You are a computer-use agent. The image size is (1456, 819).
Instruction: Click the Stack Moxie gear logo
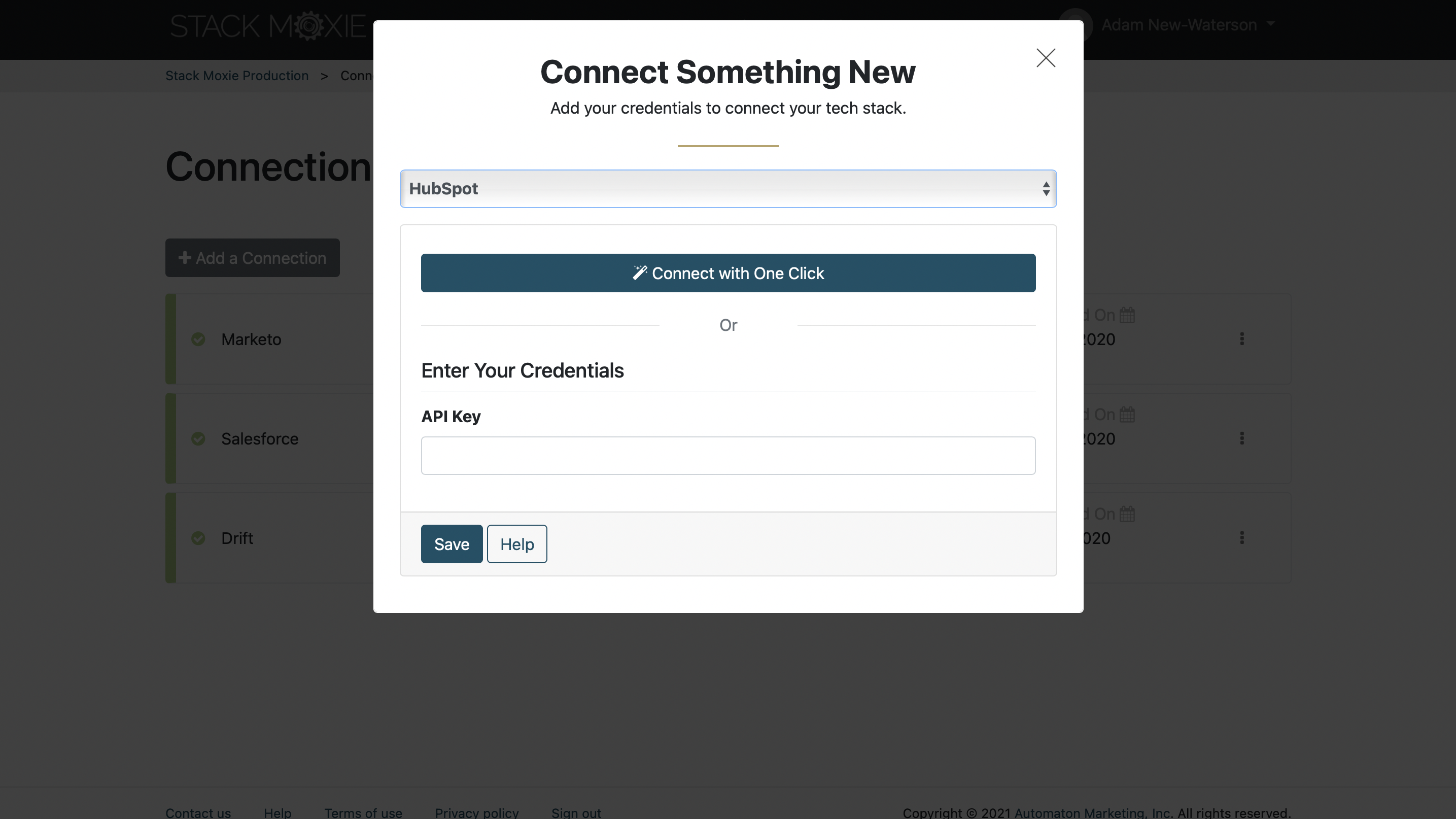310,25
